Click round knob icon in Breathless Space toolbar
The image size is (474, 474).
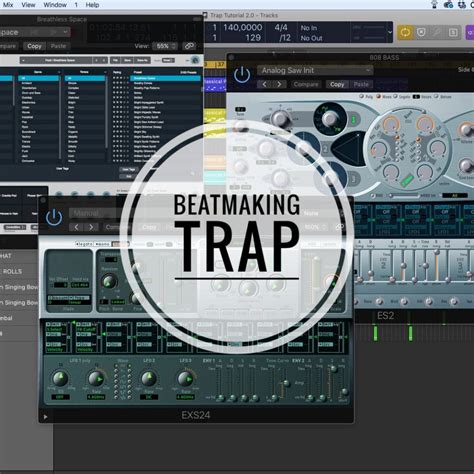[195, 60]
